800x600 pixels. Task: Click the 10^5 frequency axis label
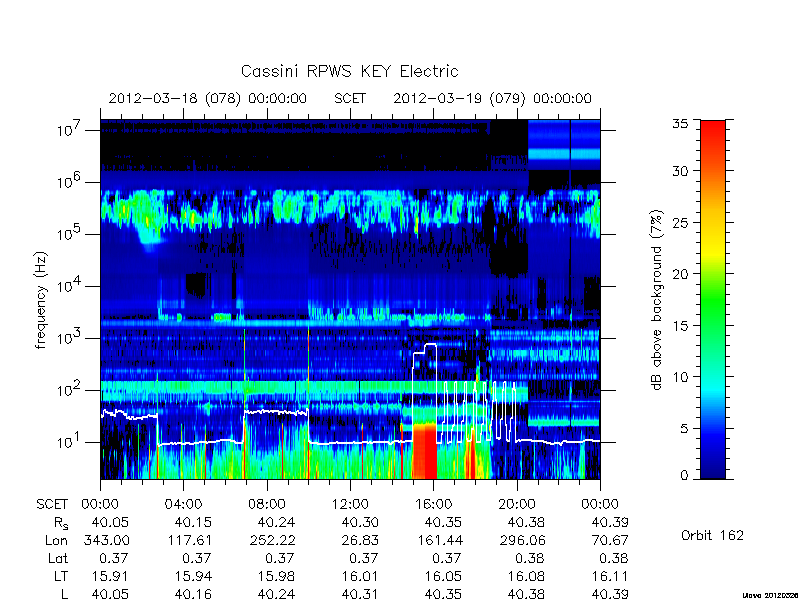pyautogui.click(x=71, y=233)
